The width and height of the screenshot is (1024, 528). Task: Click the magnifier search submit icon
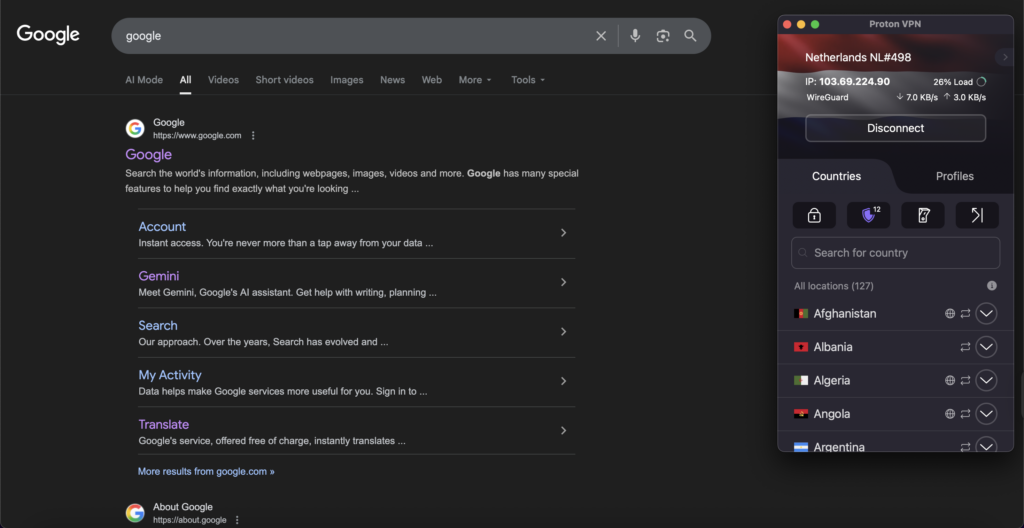[x=690, y=36]
